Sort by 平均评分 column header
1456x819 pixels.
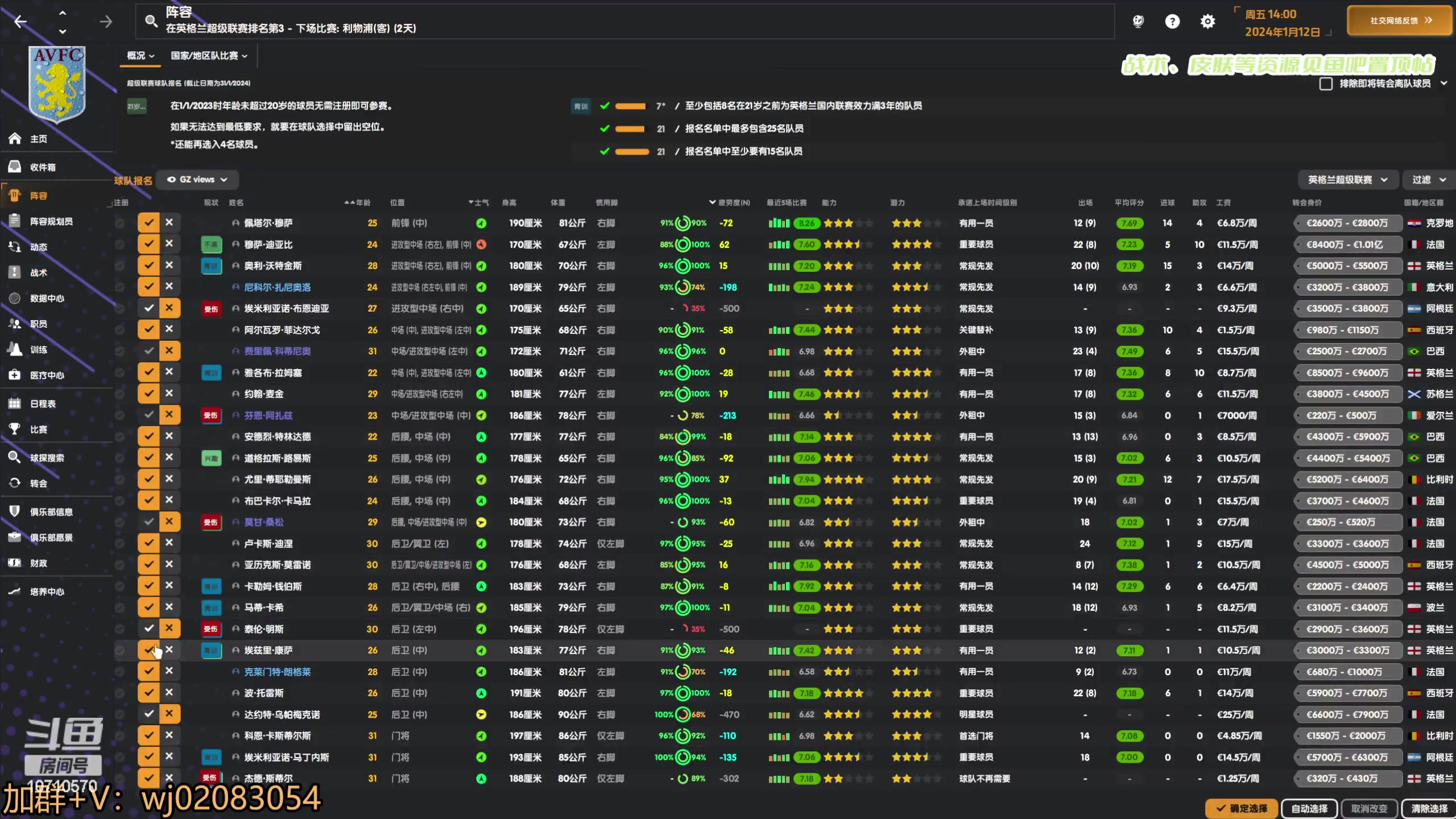[x=1129, y=203]
